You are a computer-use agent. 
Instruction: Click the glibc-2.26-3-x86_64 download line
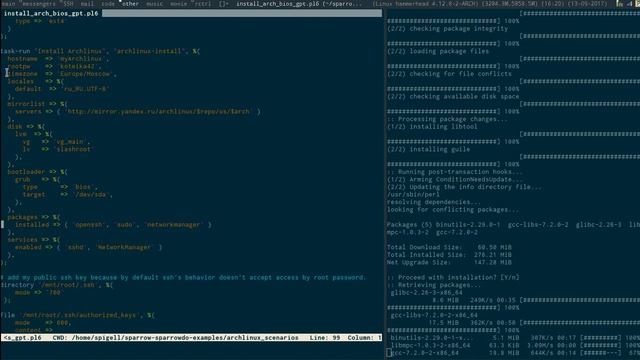coord(427,293)
